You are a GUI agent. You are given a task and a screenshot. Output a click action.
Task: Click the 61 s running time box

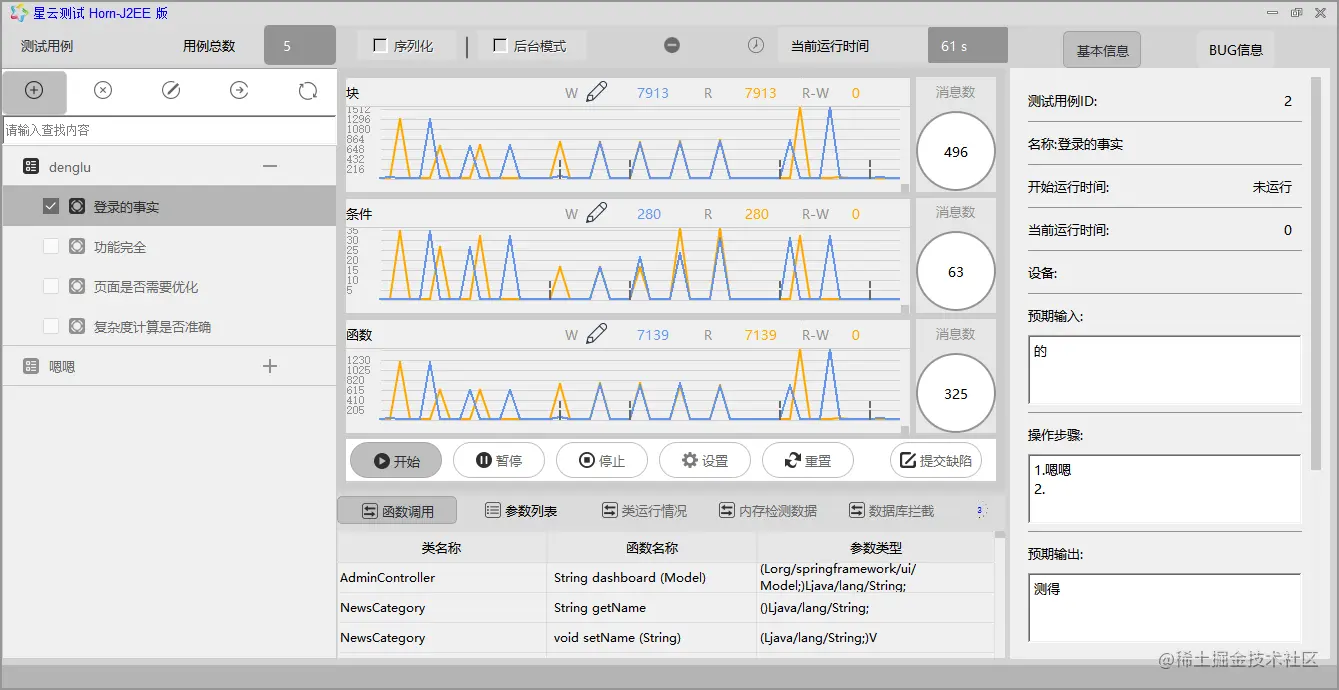967,45
